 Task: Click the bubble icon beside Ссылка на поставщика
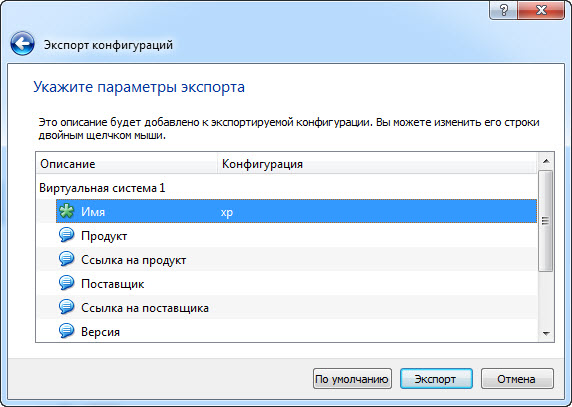click(x=66, y=307)
